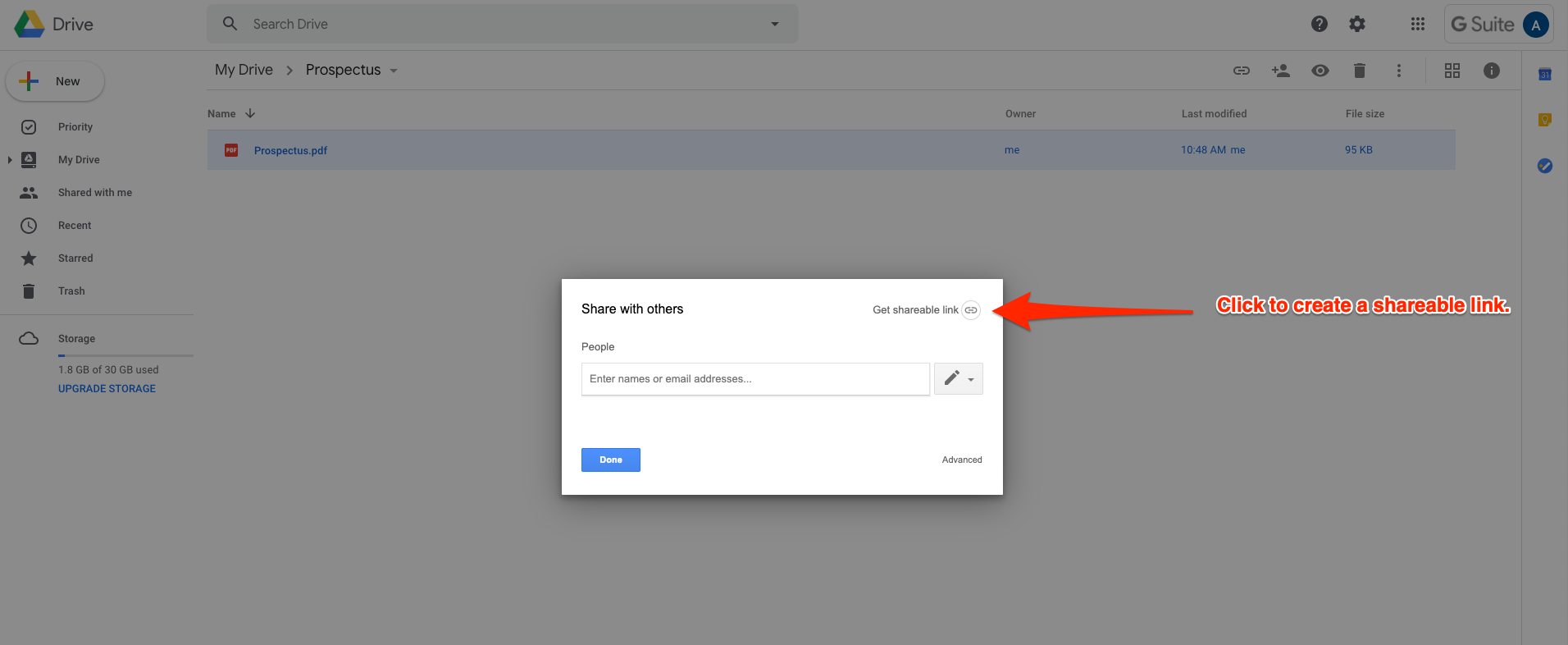Open Calendar side panel icon
1568x645 pixels.
(1545, 75)
